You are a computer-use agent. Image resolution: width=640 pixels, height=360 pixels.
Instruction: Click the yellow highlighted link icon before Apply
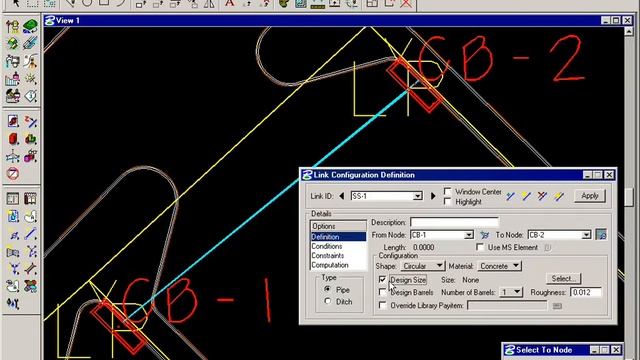558,196
